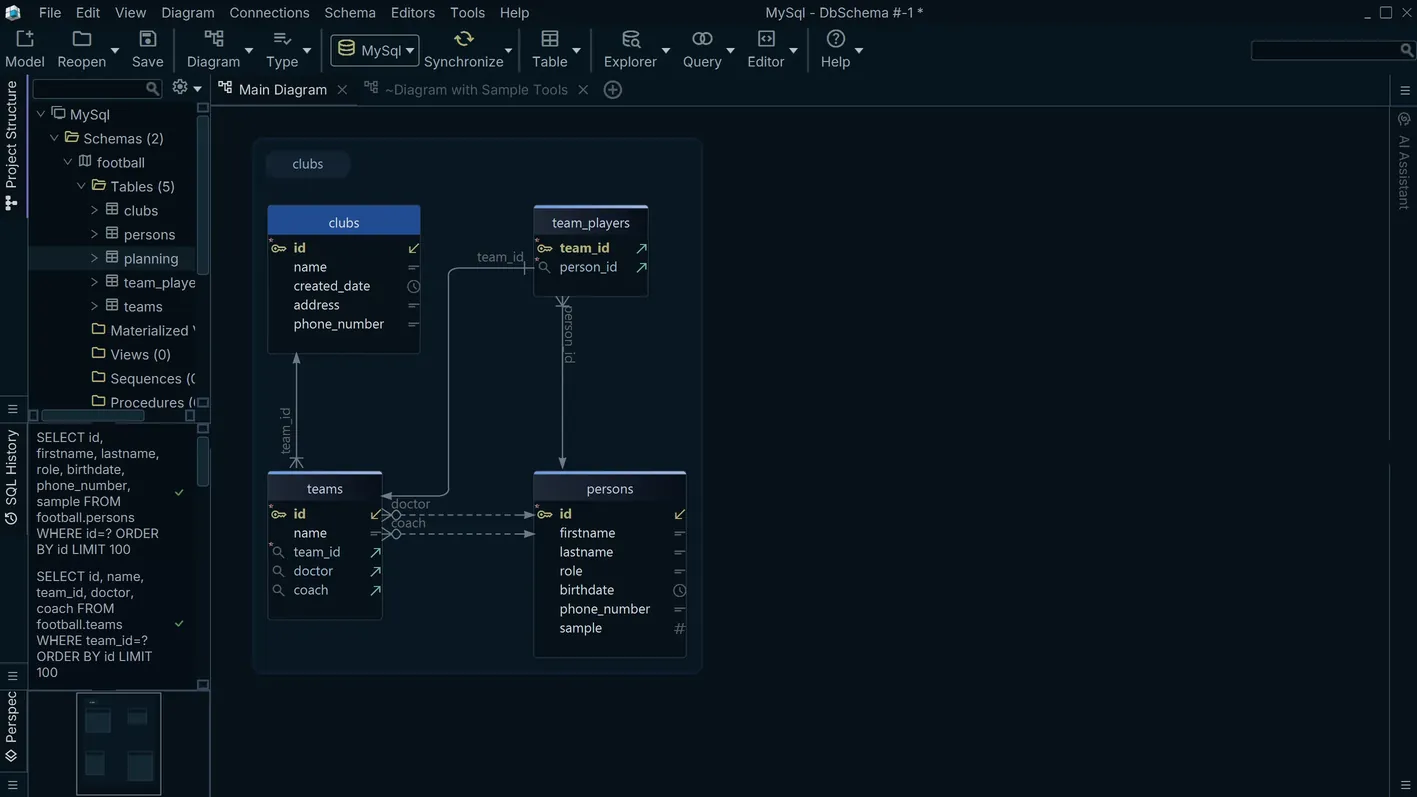
Task: Open the Query tool icon
Action: pyautogui.click(x=701, y=40)
